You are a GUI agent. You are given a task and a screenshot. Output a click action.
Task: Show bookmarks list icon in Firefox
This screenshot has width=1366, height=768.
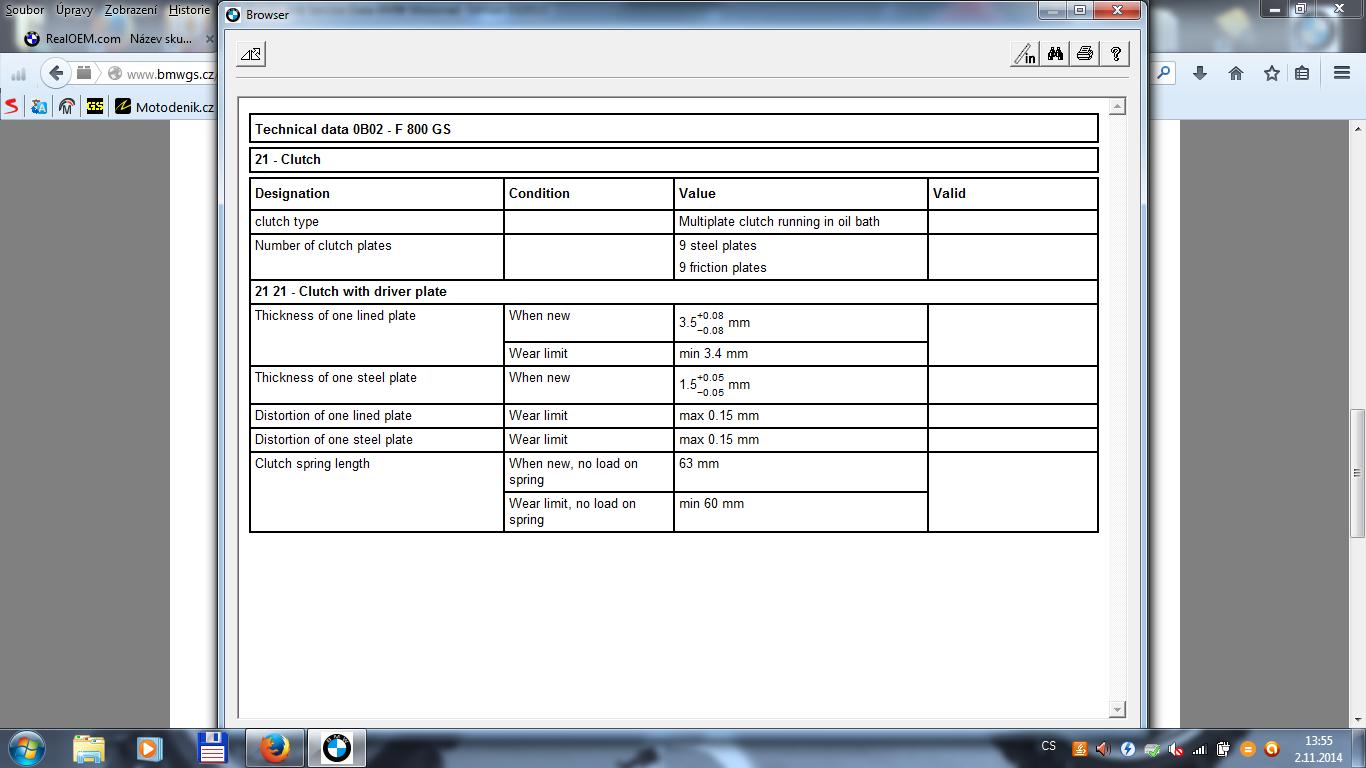click(1302, 73)
